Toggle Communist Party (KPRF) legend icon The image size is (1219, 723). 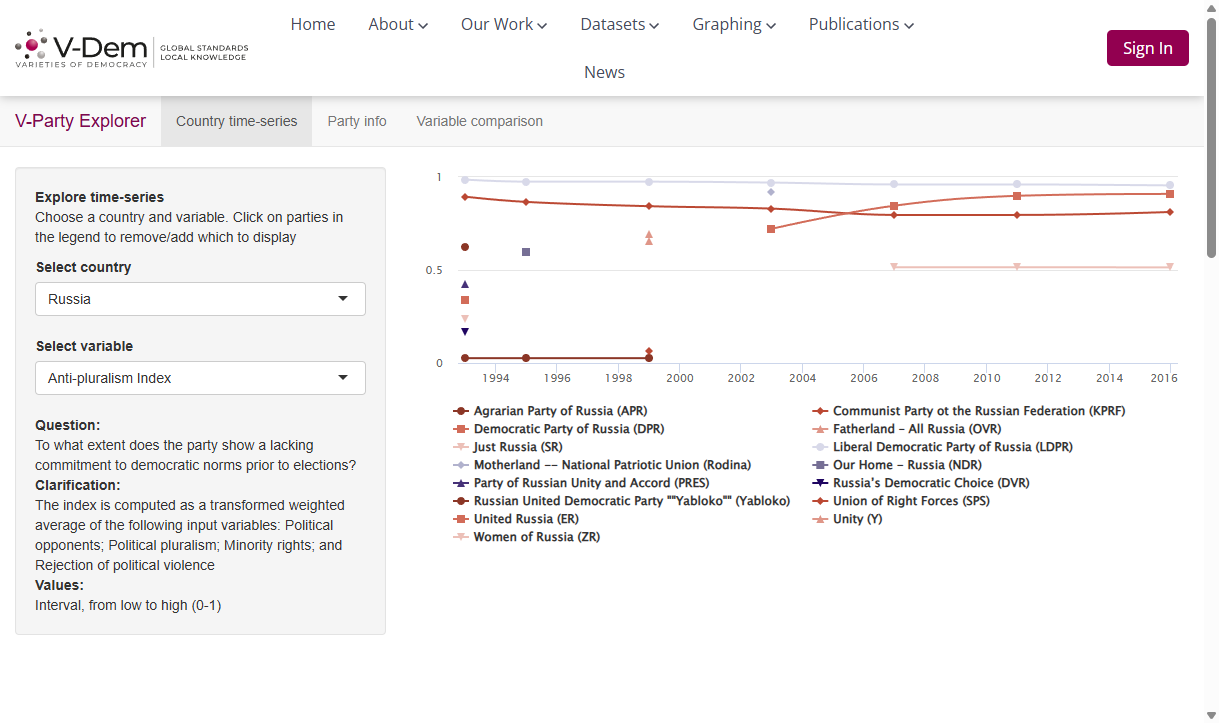(820, 411)
